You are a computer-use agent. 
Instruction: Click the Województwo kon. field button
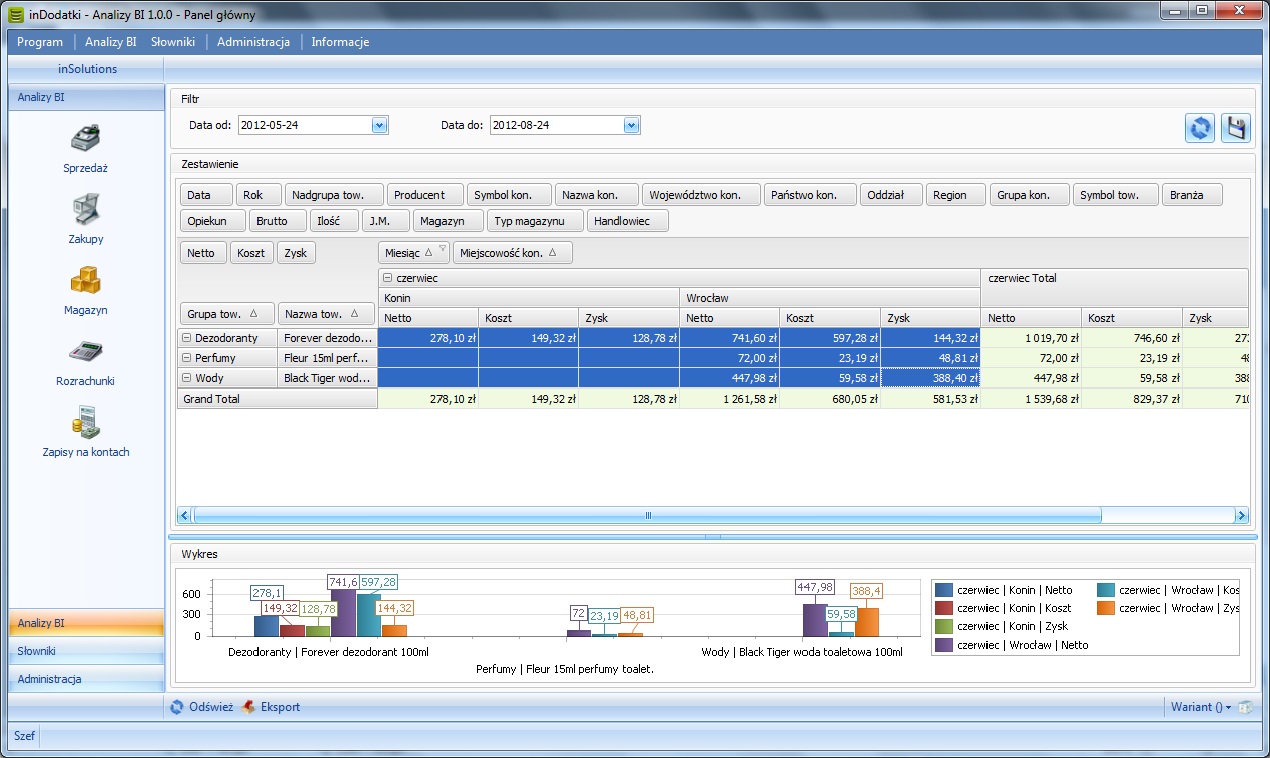point(700,195)
